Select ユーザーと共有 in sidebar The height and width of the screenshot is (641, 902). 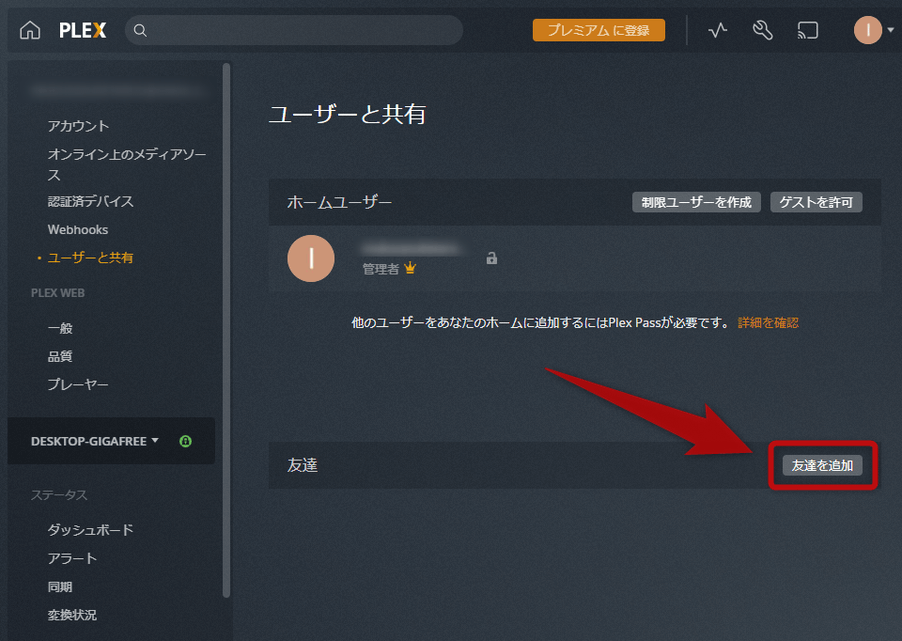(x=90, y=258)
